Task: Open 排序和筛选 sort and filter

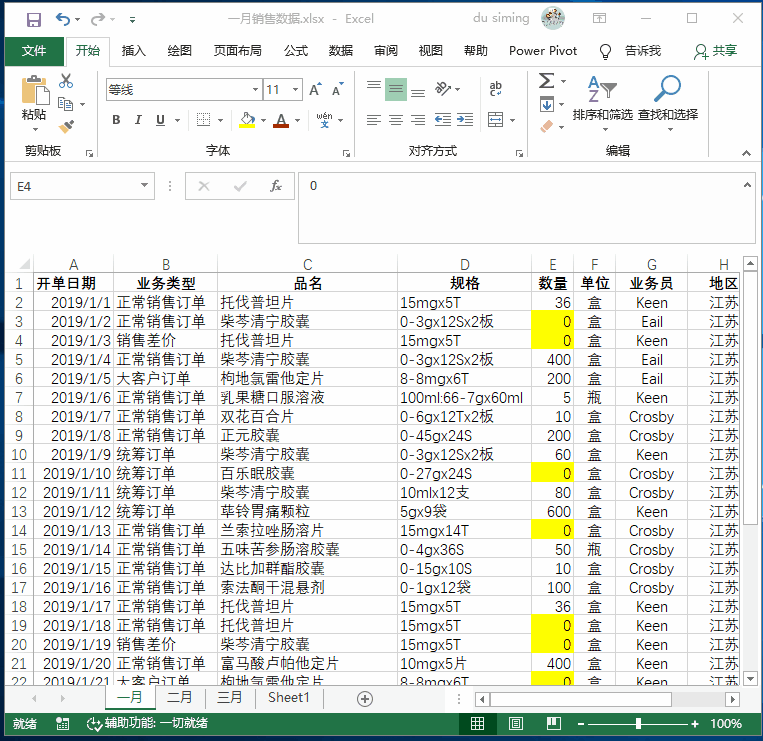Action: pos(602,103)
